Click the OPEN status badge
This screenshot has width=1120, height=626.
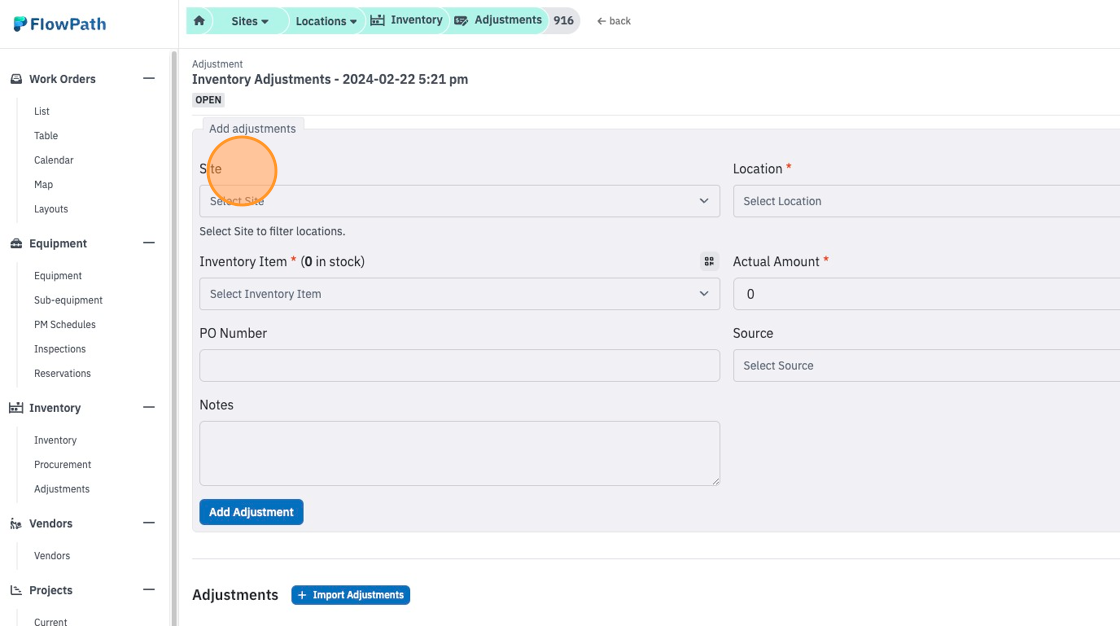209,100
